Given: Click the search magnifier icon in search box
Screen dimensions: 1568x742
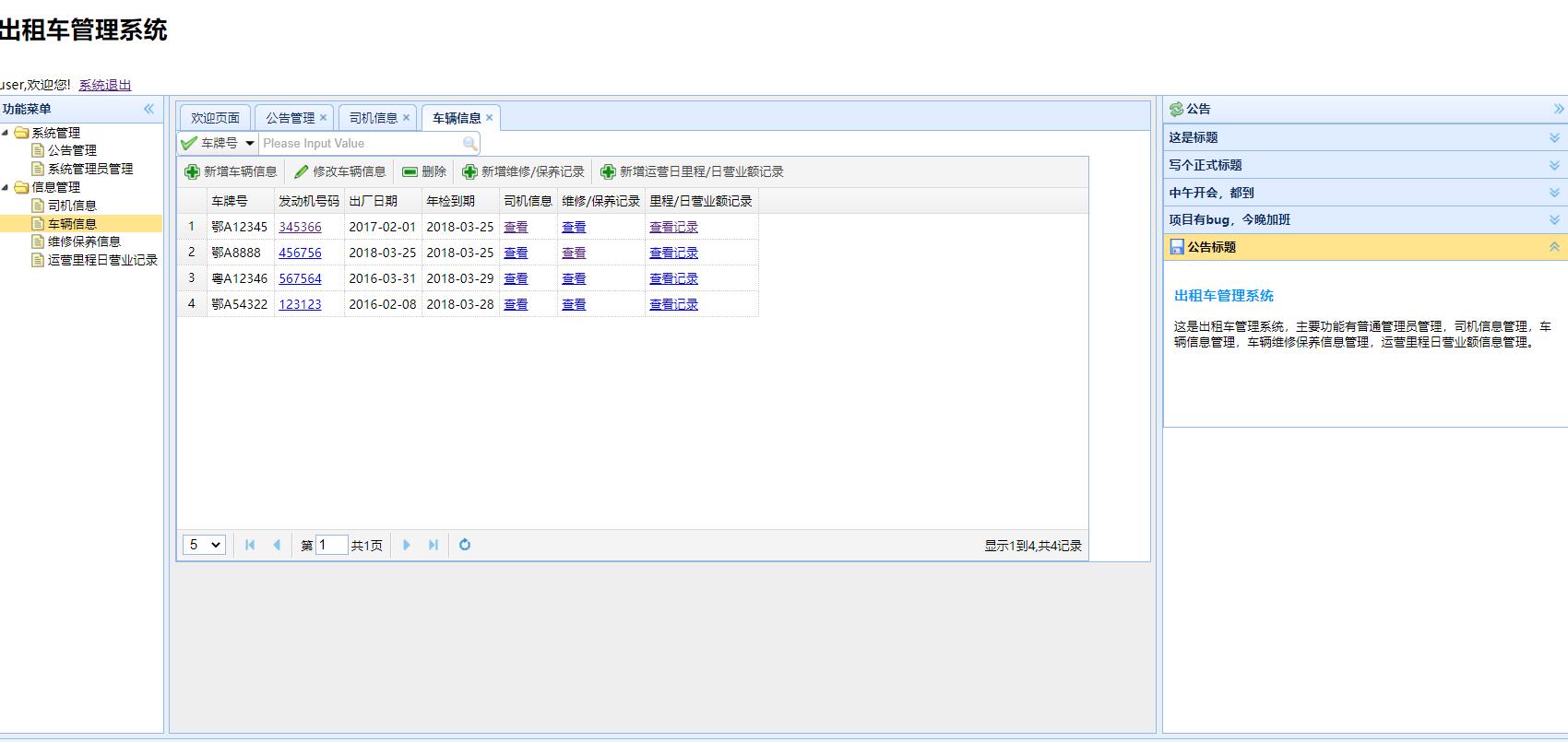Looking at the screenshot, I should 469,144.
